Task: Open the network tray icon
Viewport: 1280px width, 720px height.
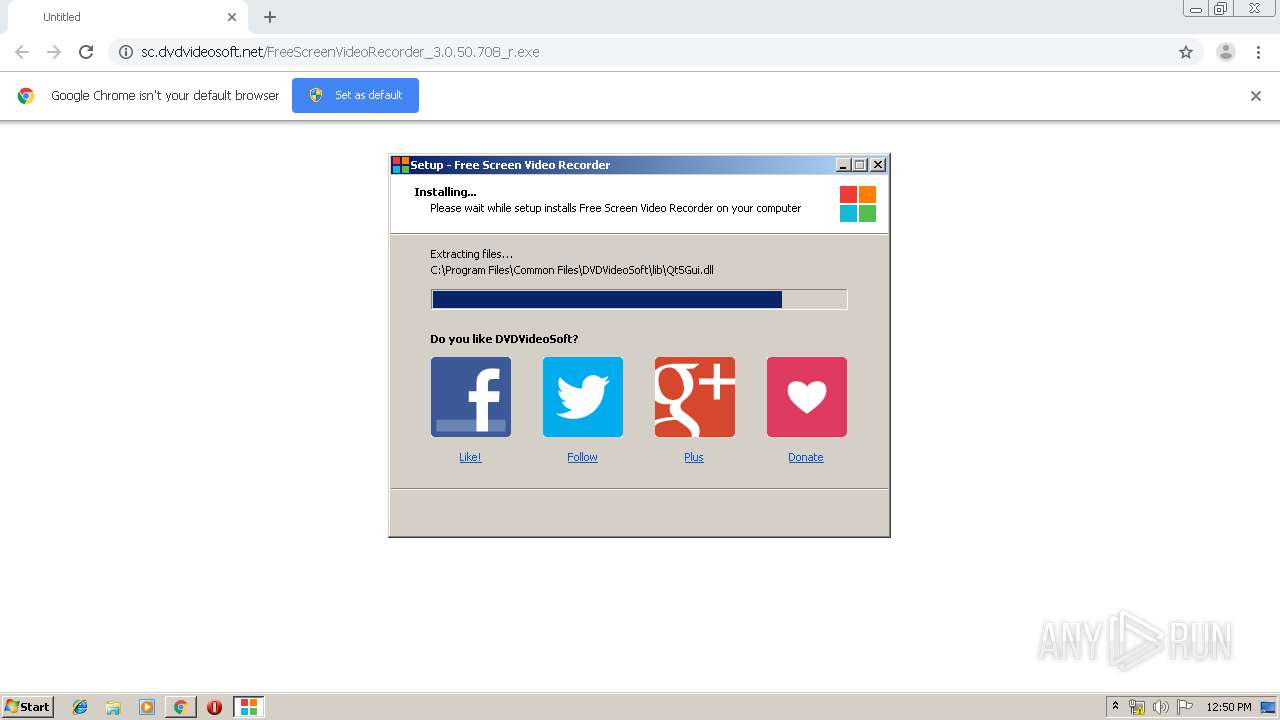Action: point(1137,707)
